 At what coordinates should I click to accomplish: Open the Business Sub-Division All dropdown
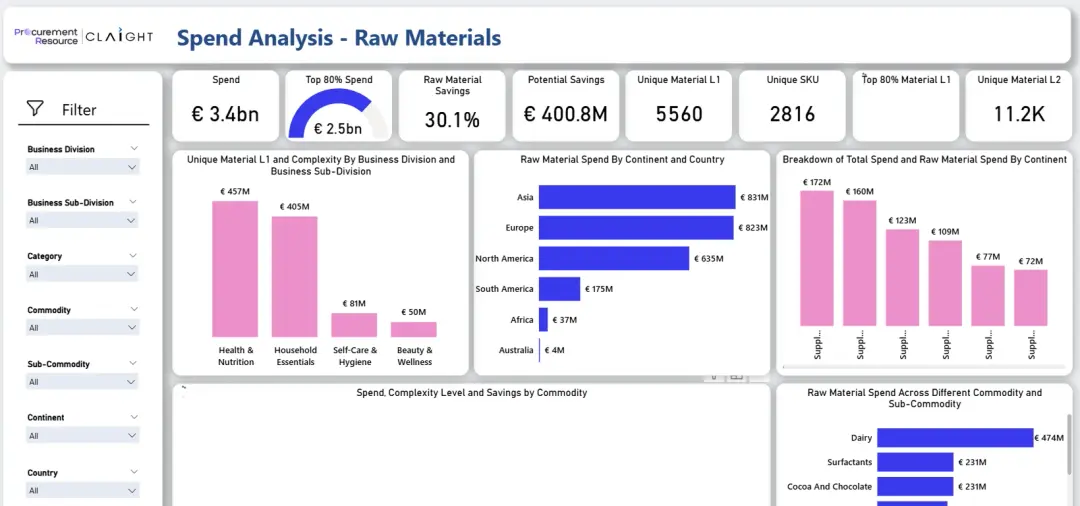(83, 220)
